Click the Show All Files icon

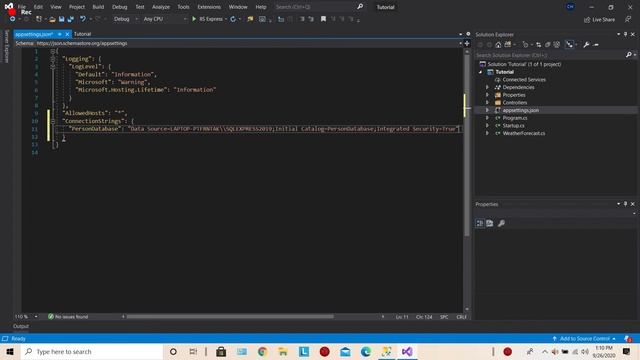pos(557,44)
